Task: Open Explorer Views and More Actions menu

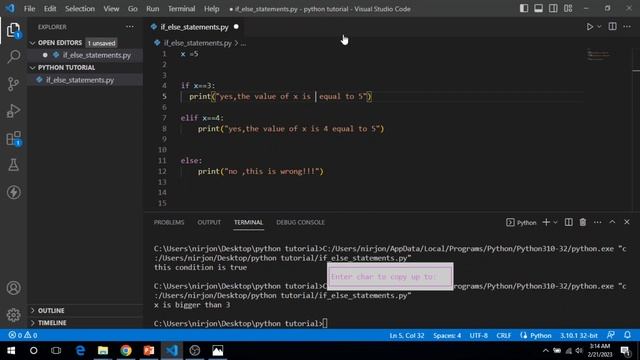Action: (130, 27)
